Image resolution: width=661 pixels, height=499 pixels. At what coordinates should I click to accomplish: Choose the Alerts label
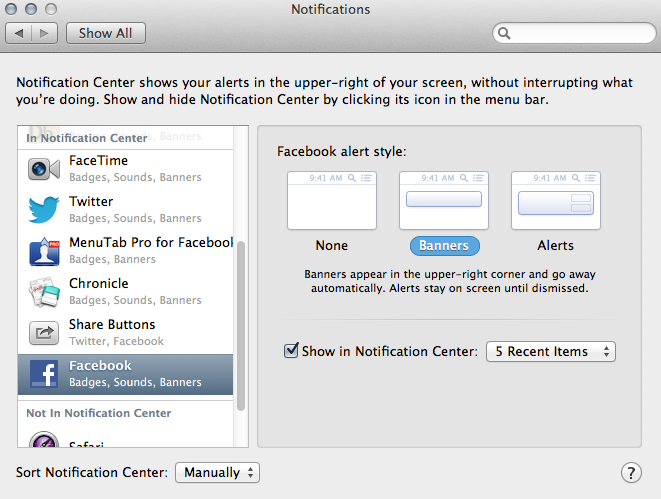point(556,245)
